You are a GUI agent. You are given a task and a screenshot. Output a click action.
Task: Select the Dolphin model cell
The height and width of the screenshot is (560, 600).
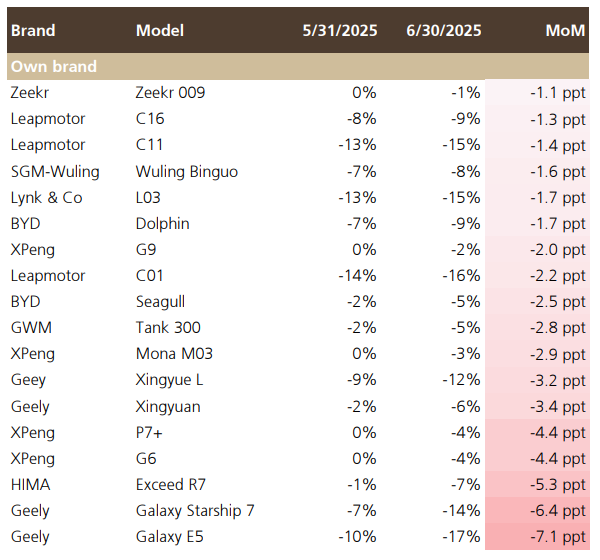pos(162,223)
